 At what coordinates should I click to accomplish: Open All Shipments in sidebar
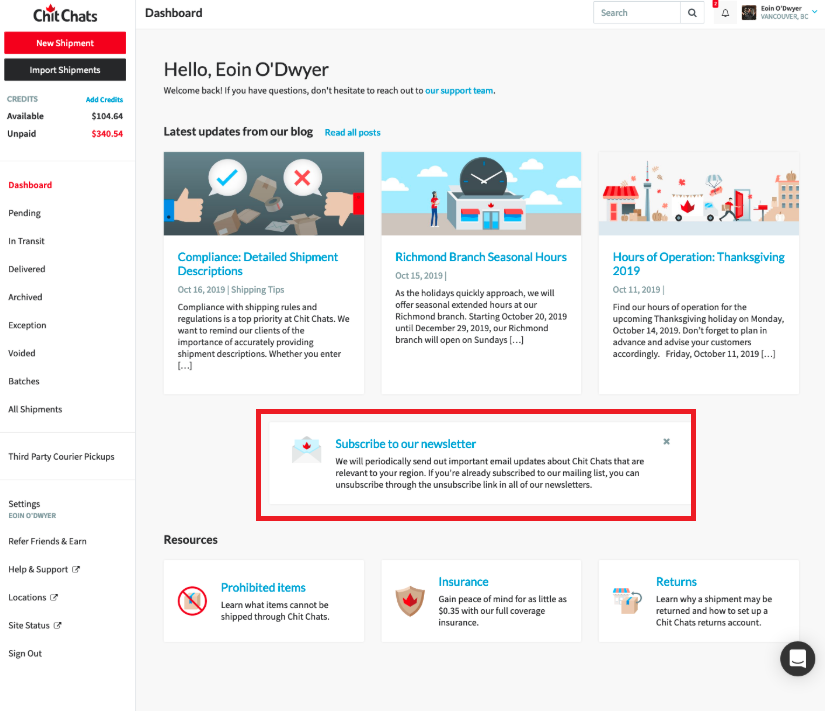(35, 409)
